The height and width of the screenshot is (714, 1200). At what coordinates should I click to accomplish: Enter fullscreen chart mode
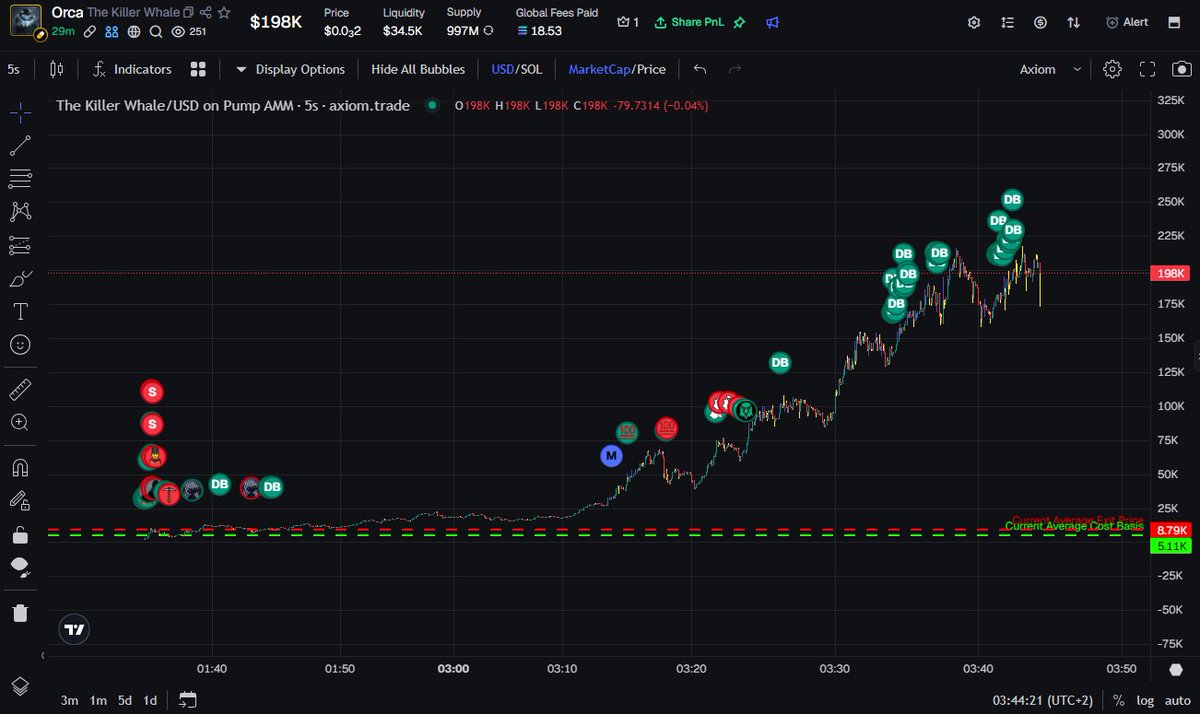[1147, 69]
